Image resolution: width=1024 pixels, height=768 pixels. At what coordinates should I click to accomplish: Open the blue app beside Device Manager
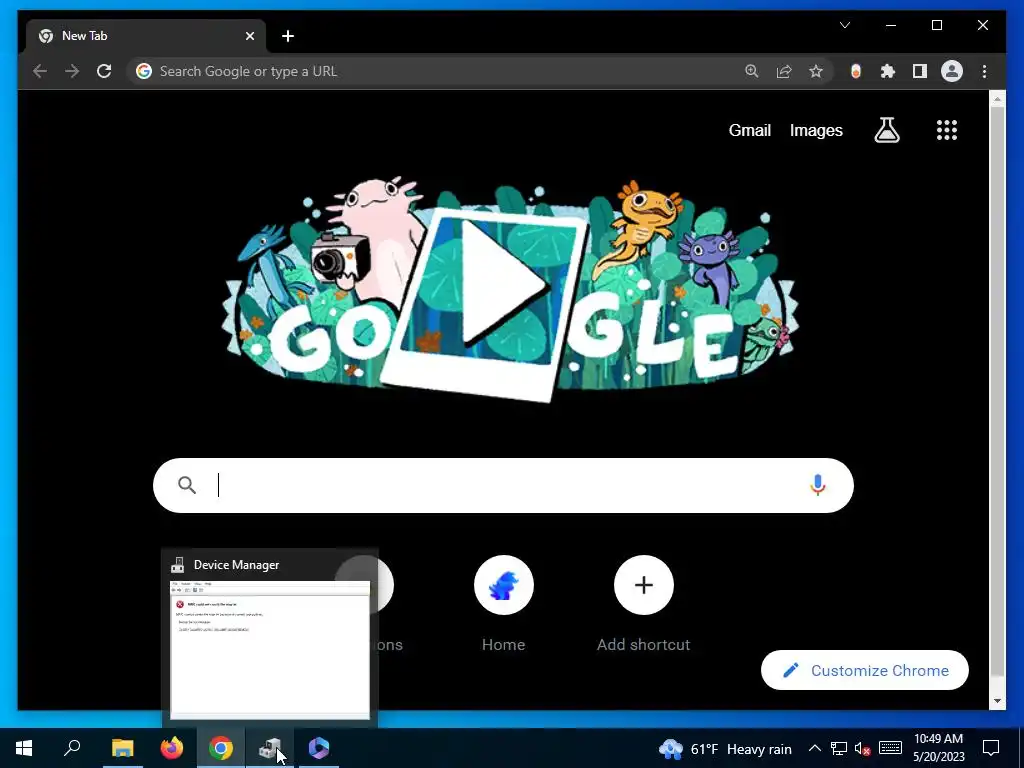[x=319, y=748]
